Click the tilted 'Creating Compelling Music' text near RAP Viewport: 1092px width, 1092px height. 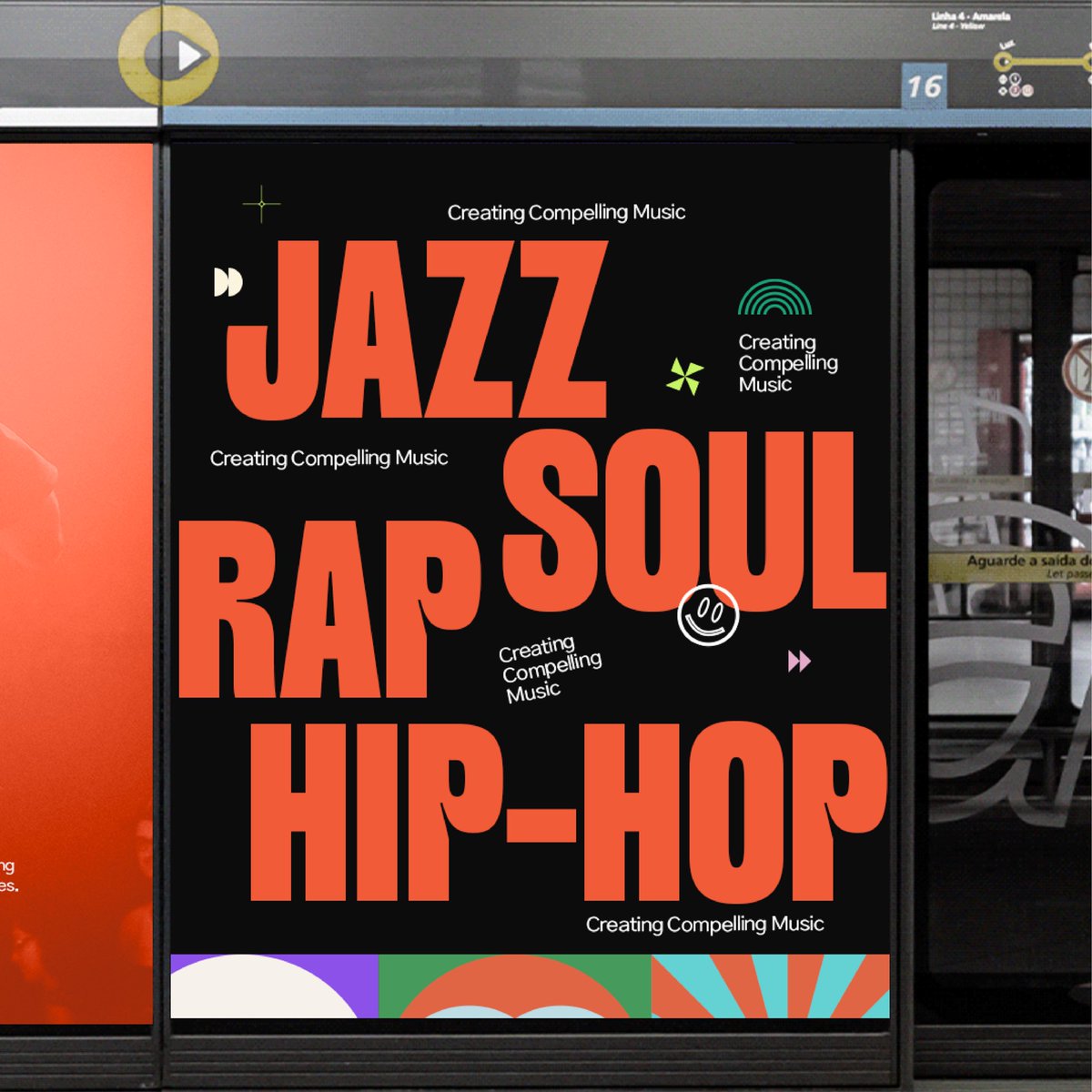tap(551, 669)
